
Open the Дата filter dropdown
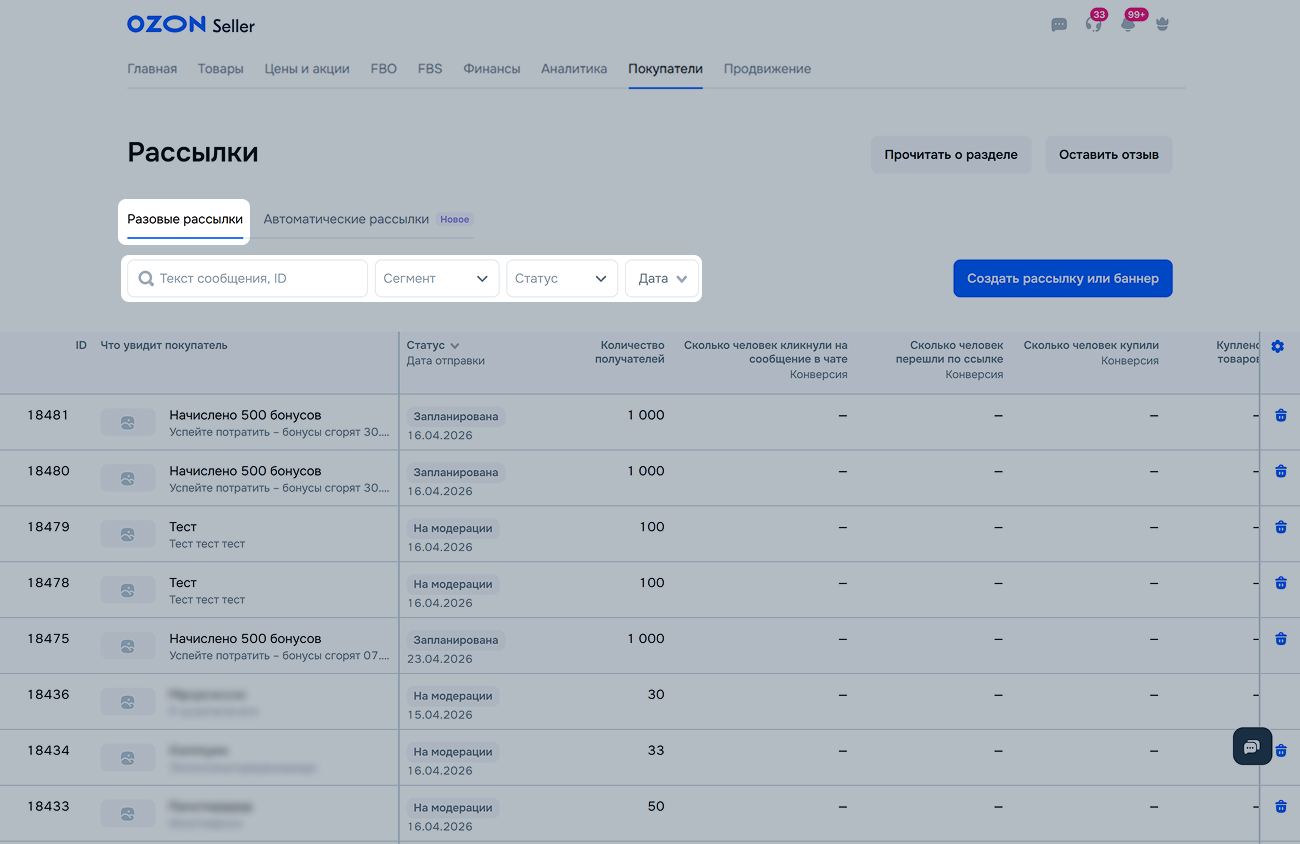662,279
